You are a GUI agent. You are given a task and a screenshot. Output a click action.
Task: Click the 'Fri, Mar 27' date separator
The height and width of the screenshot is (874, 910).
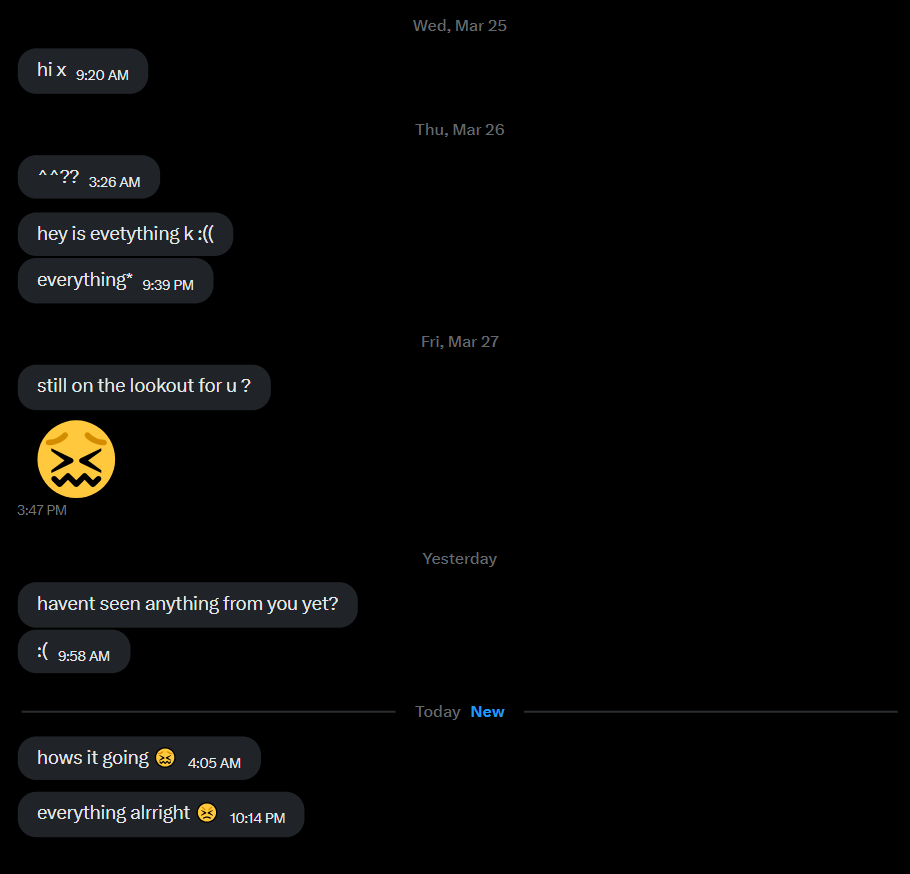(x=460, y=341)
